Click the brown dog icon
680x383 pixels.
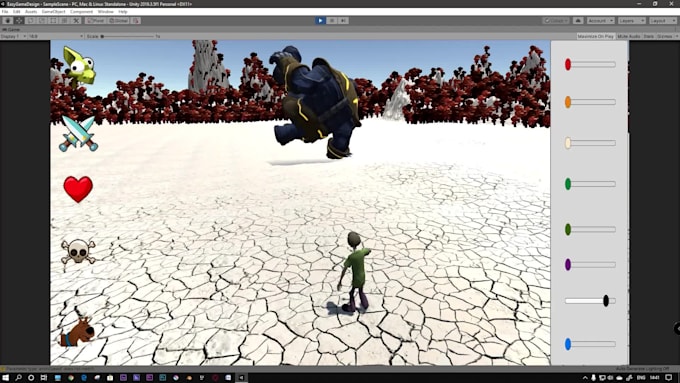(x=78, y=332)
